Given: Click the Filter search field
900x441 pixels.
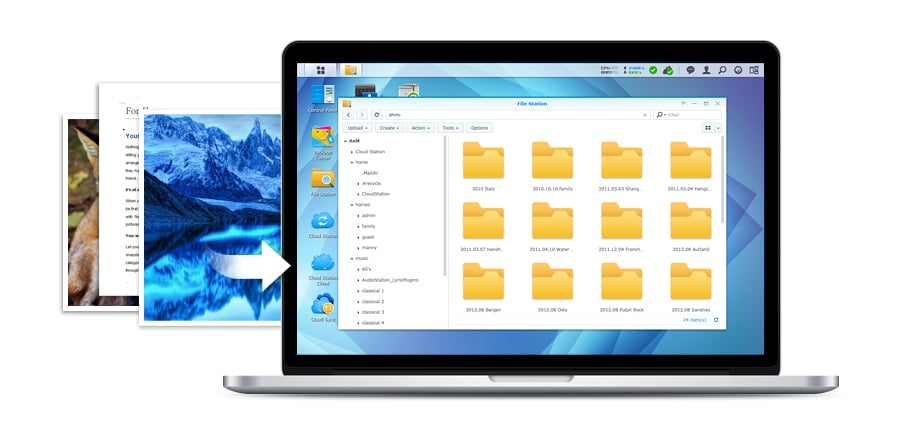Looking at the screenshot, I should pos(690,115).
